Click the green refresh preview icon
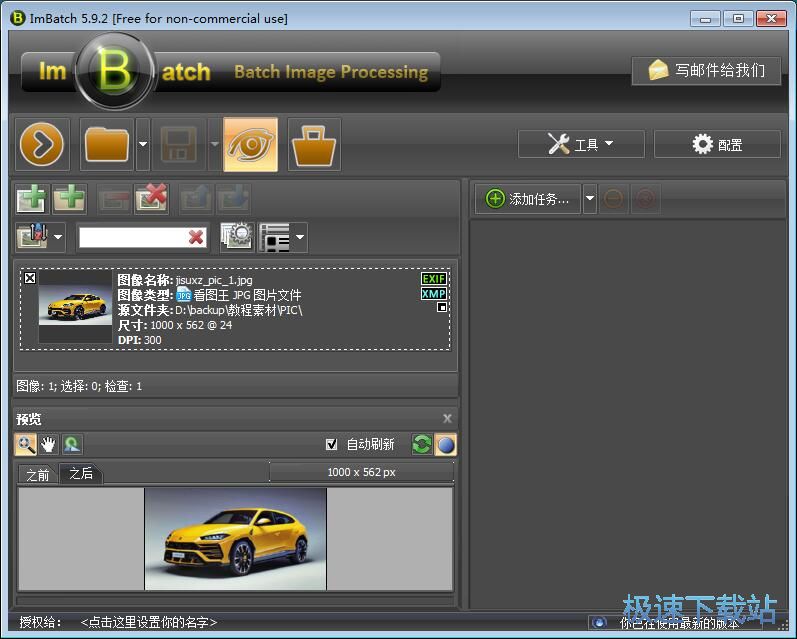Image resolution: width=797 pixels, height=639 pixels. pyautogui.click(x=422, y=444)
